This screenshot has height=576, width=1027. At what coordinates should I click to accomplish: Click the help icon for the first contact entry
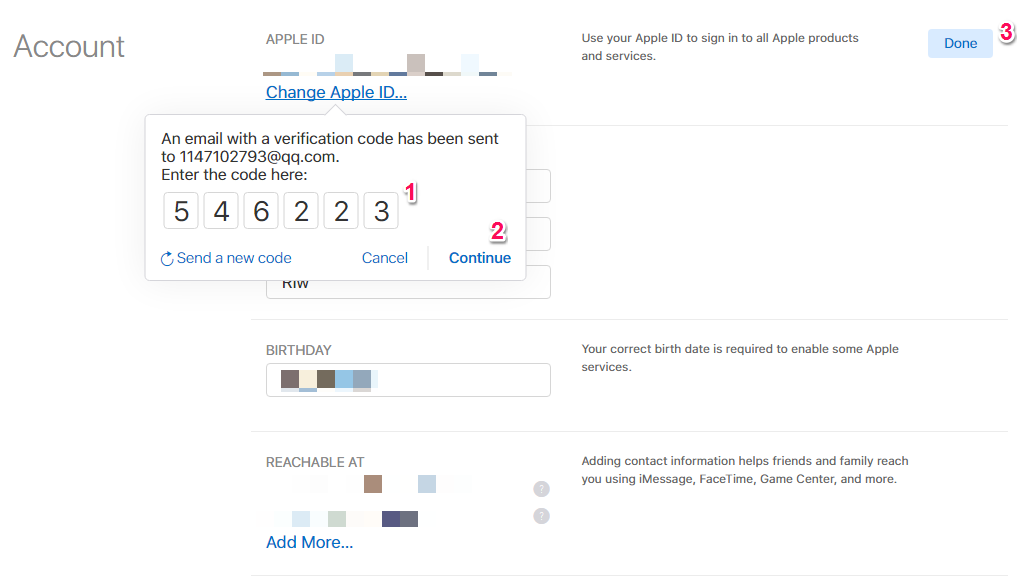541,489
